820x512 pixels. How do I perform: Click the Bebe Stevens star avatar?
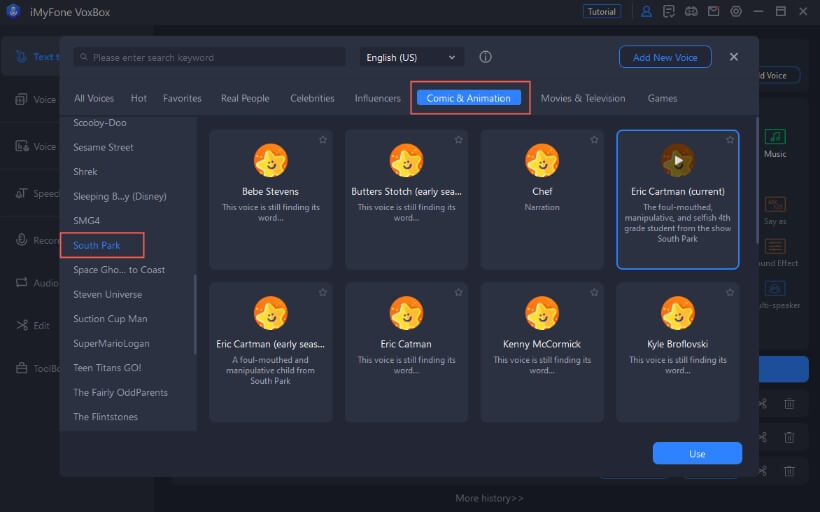tap(270, 161)
